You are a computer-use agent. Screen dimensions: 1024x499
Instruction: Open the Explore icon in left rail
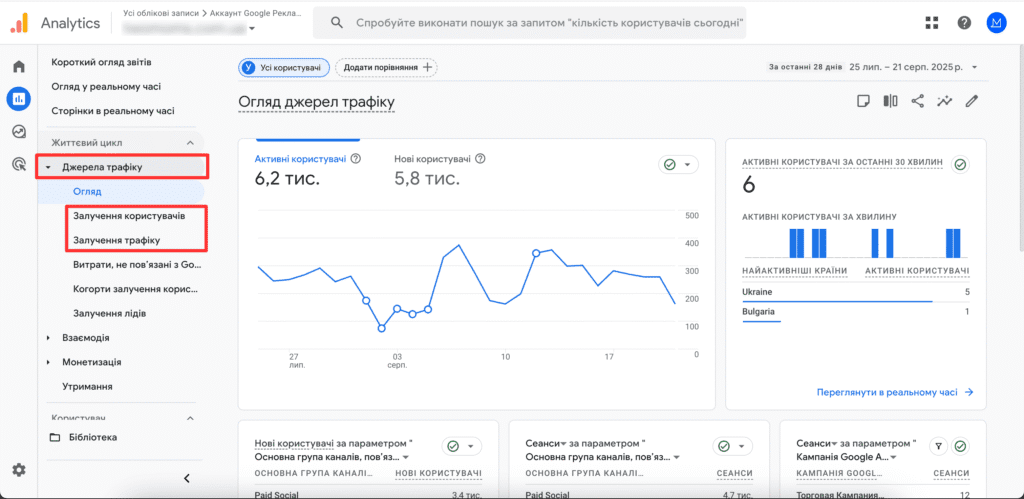click(19, 131)
